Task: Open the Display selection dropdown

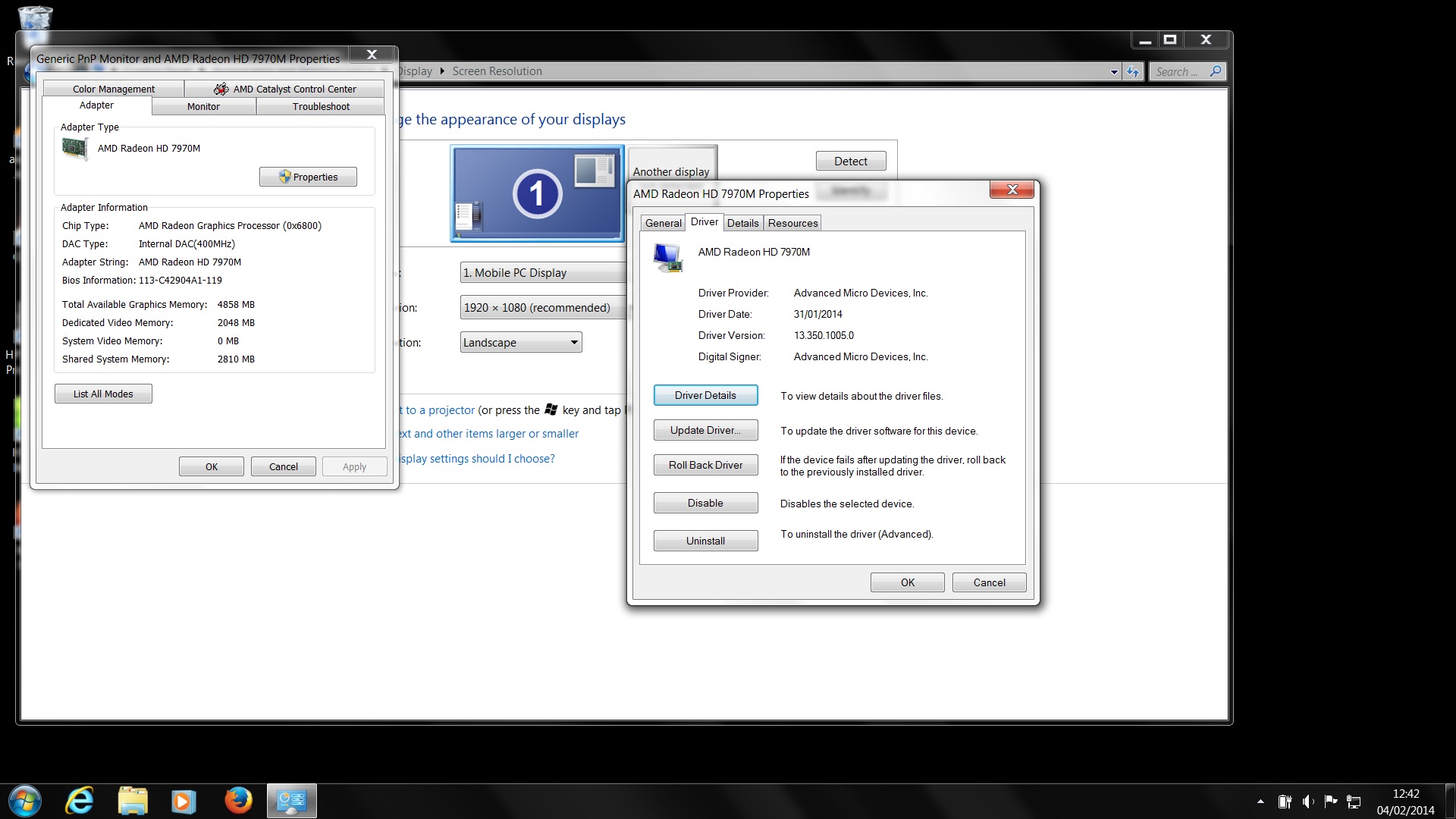Action: coord(543,273)
